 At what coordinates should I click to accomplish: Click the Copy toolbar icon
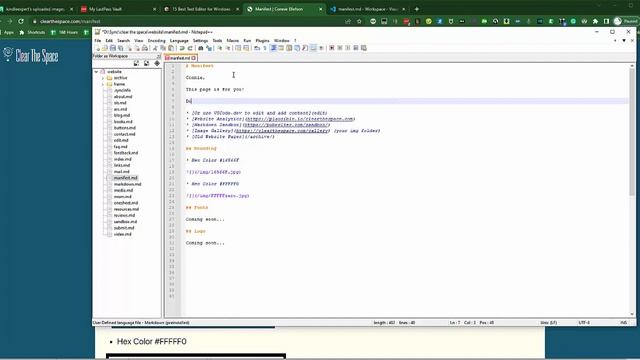(x=163, y=48)
